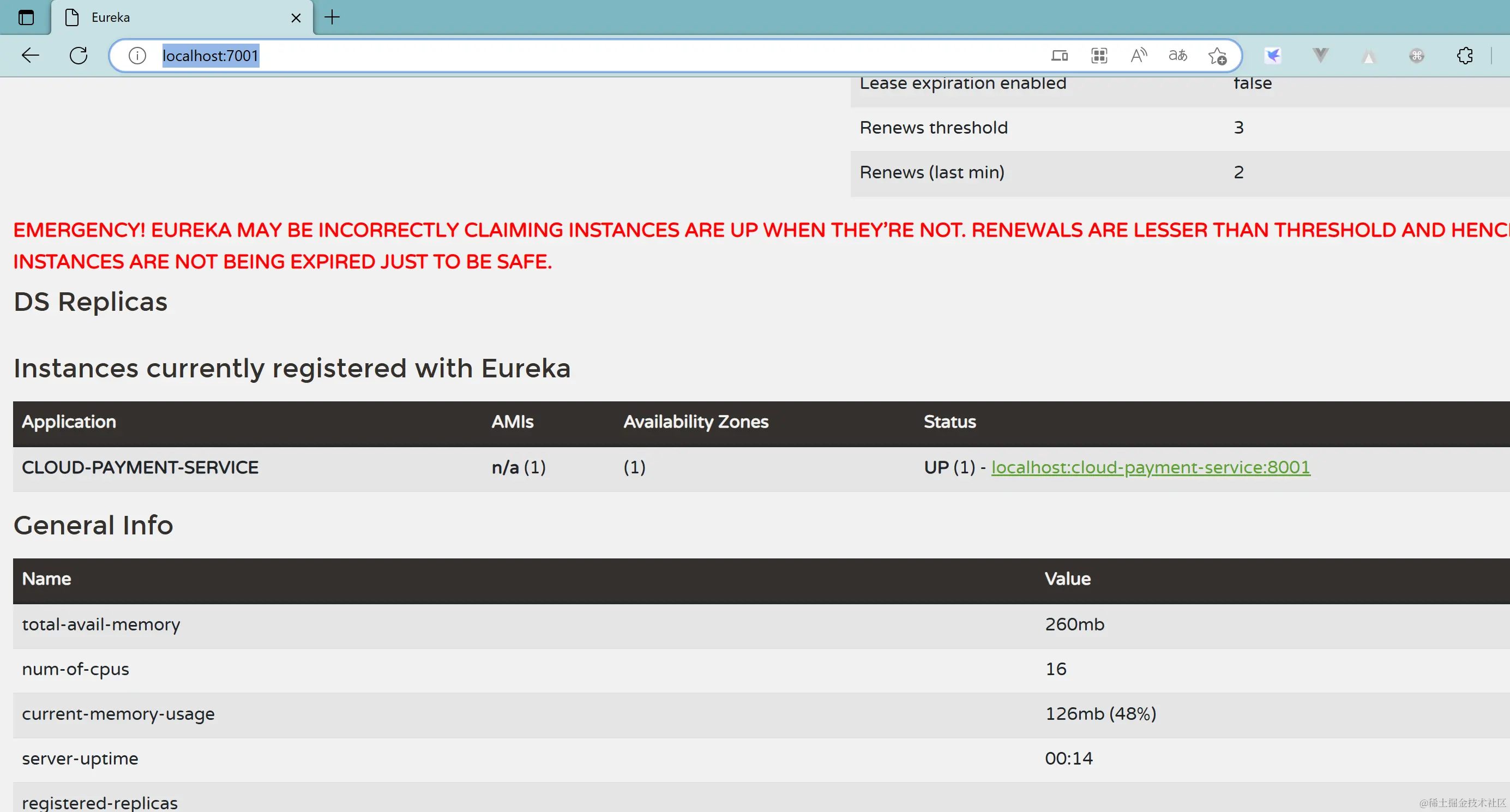Click the gray triangle extension icon
Screen dimensions: 1510x812
(x=1368, y=57)
